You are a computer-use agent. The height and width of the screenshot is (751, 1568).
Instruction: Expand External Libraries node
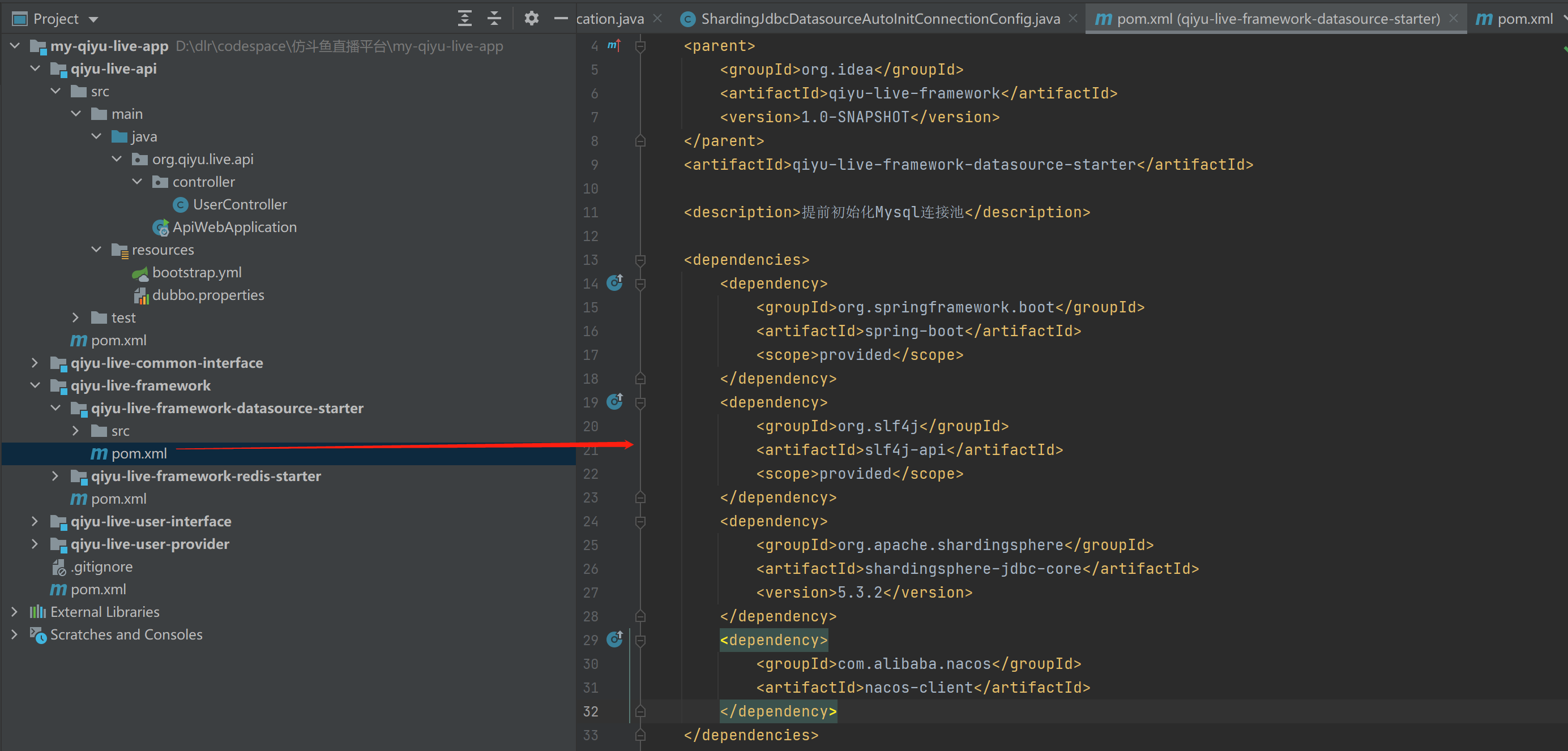point(15,612)
